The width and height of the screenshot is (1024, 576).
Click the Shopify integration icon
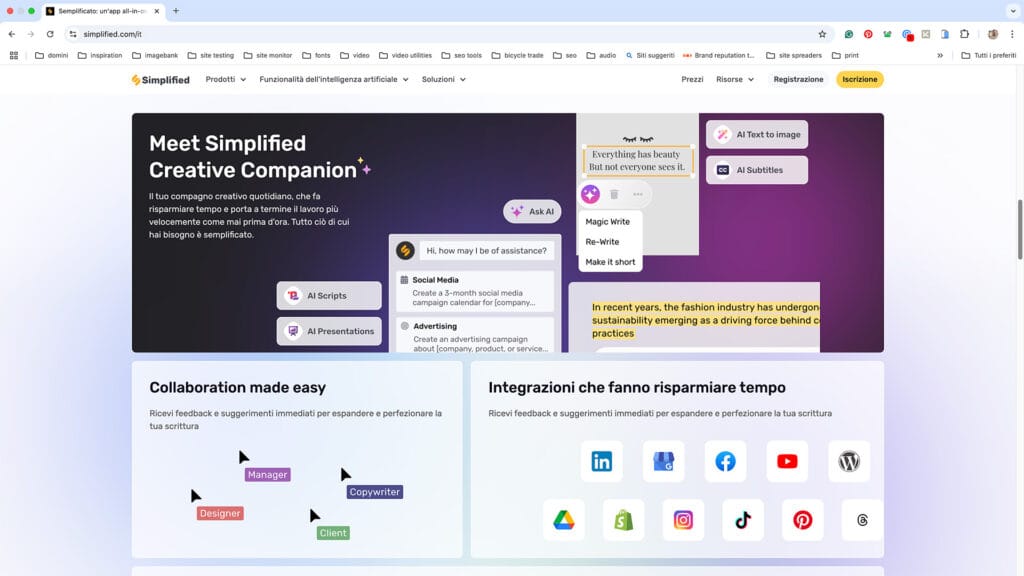click(623, 520)
